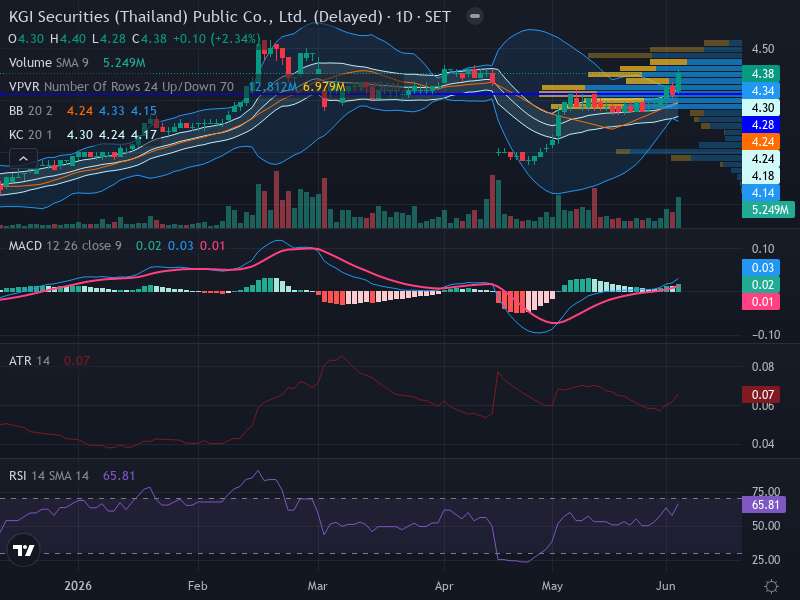Click the 50.00 RSI axis tick

(x=765, y=526)
